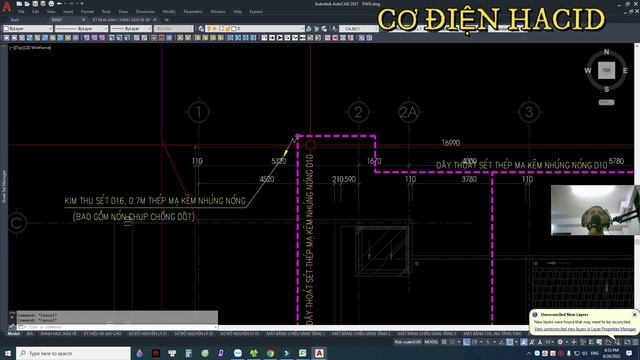
Task: Click the new drawing plus tab
Action: (166, 20)
